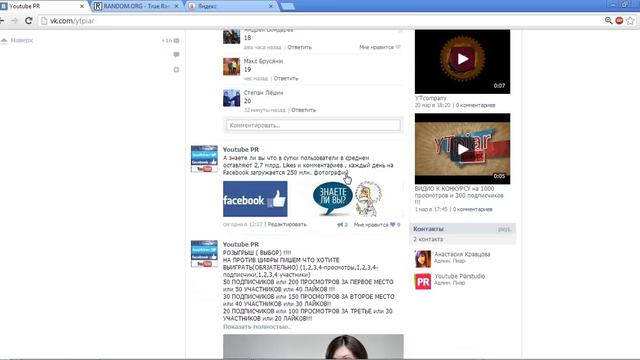
Task: Close the RANDOM.ORG tab
Action: click(x=176, y=6)
